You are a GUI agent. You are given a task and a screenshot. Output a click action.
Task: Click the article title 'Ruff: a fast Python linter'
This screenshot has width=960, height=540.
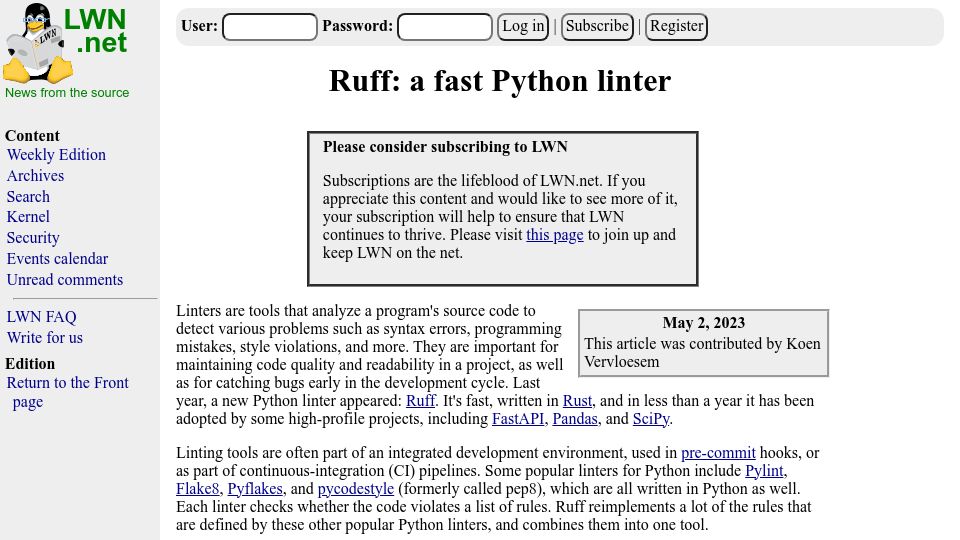pyautogui.click(x=500, y=81)
